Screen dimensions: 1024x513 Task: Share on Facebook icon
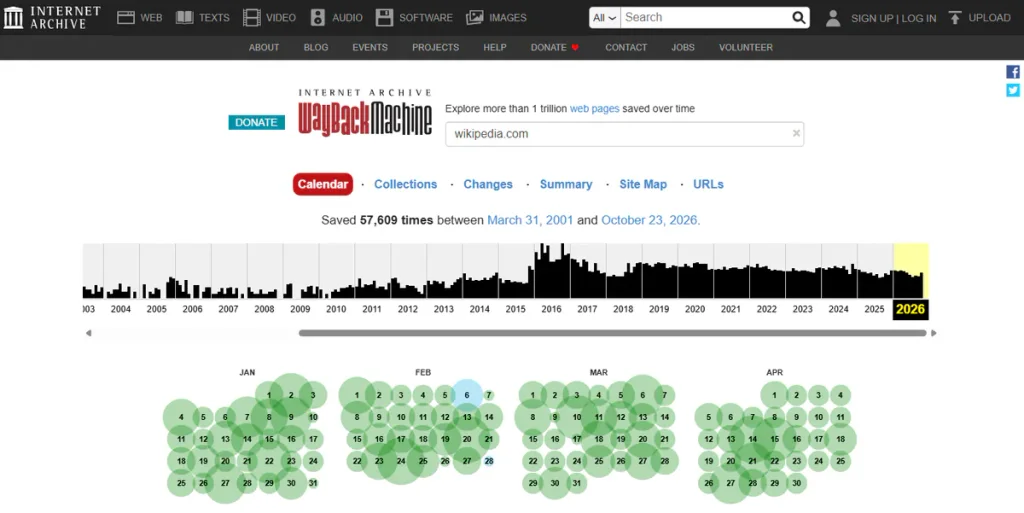(1013, 72)
